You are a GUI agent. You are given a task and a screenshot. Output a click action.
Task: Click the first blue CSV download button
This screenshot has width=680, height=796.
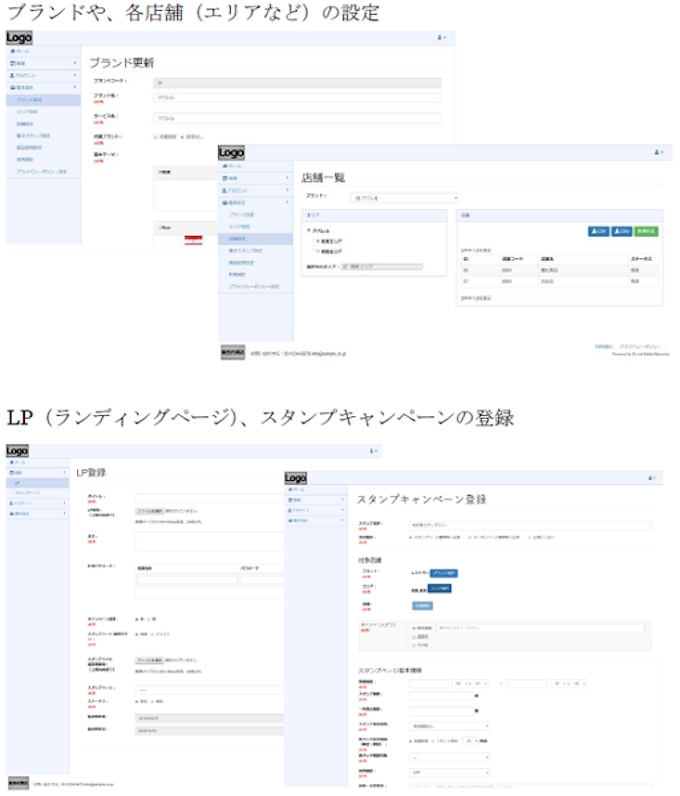[x=599, y=231]
